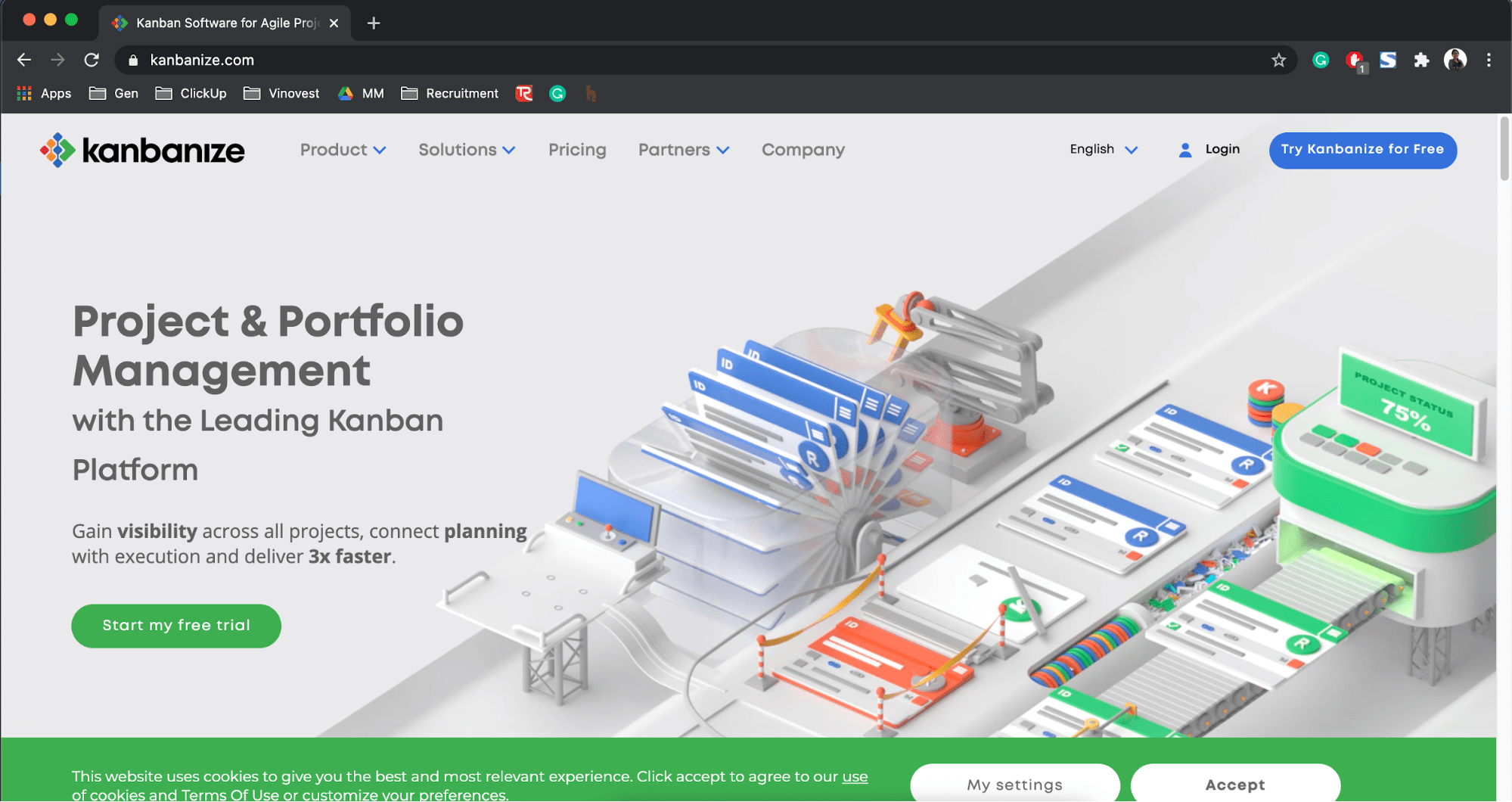Open the red TR bookmark icon
Image resolution: width=1512 pixels, height=802 pixels.
(524, 93)
